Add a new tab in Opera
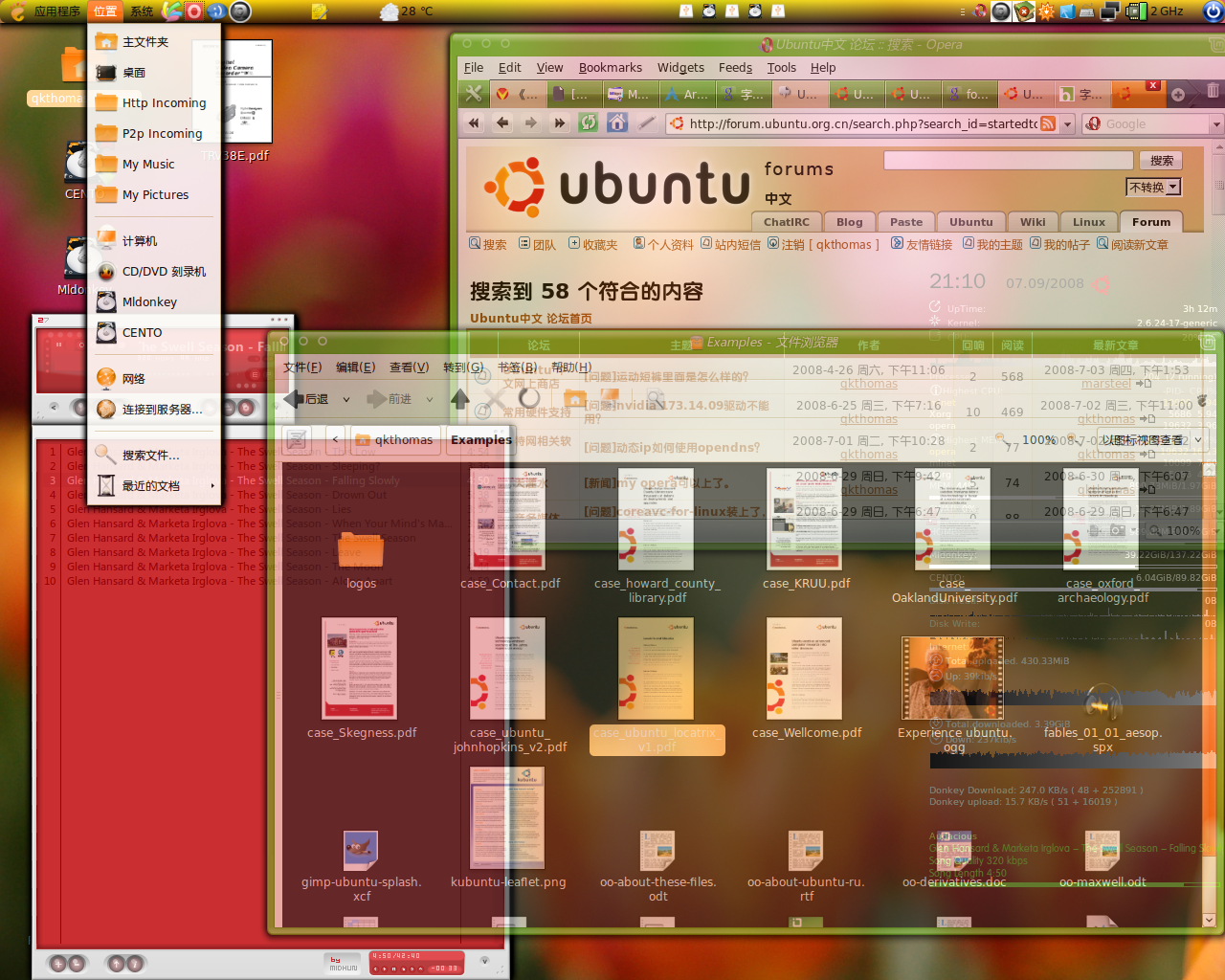This screenshot has height=980, width=1225. [1178, 94]
